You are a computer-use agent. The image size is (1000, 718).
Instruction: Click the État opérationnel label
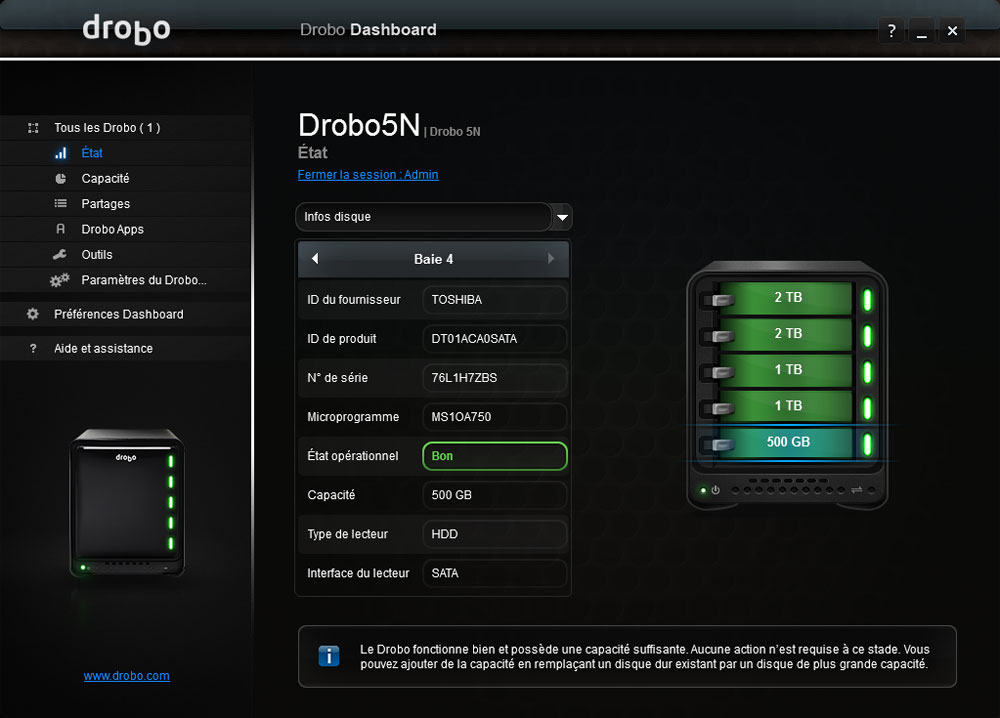tap(353, 456)
